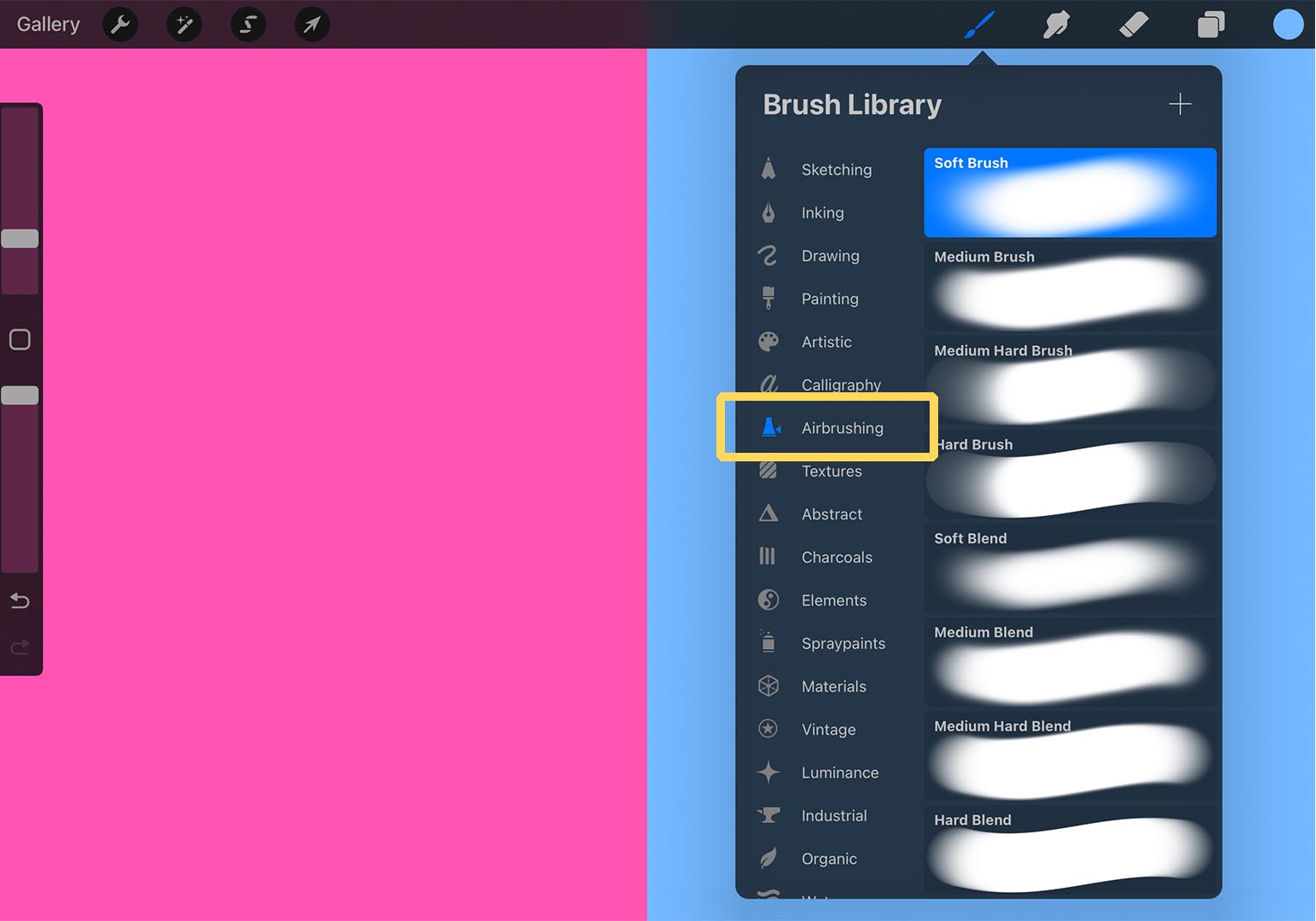Select the Medium Hard Brush preset

[x=1070, y=380]
